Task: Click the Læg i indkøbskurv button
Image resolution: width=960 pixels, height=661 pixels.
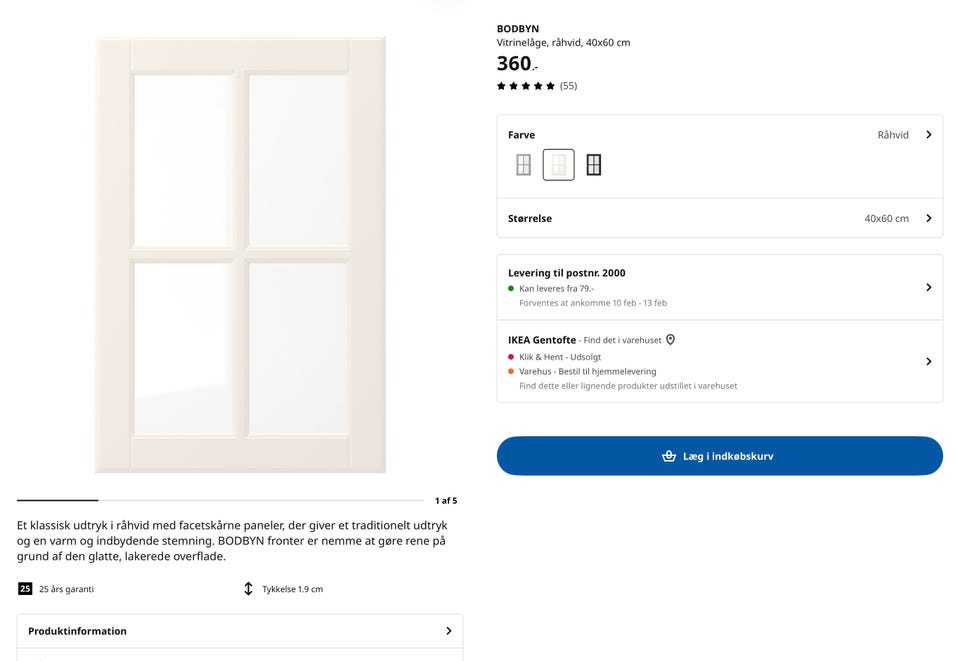Action: pos(719,455)
